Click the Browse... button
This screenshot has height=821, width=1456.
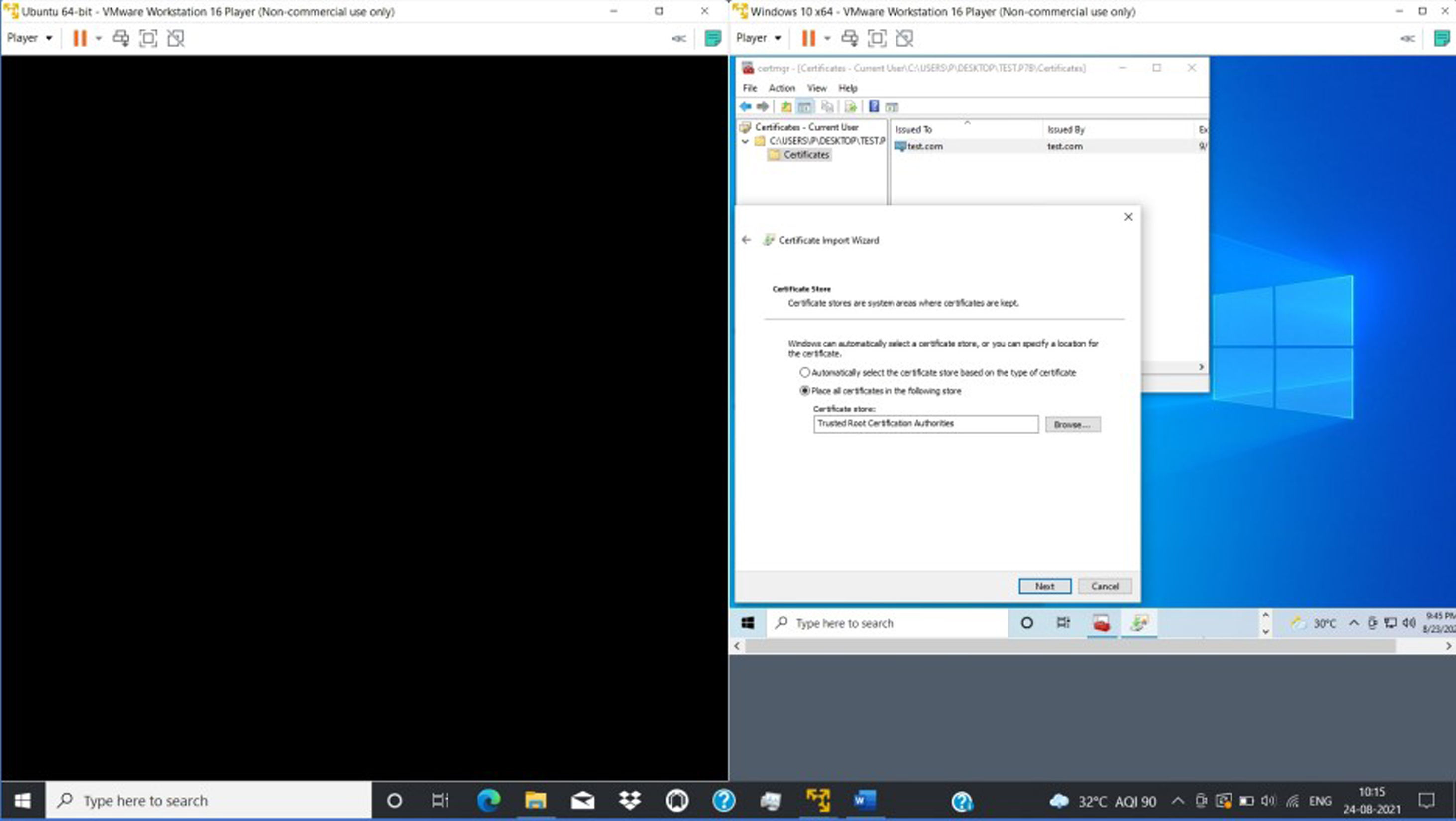[x=1072, y=424]
